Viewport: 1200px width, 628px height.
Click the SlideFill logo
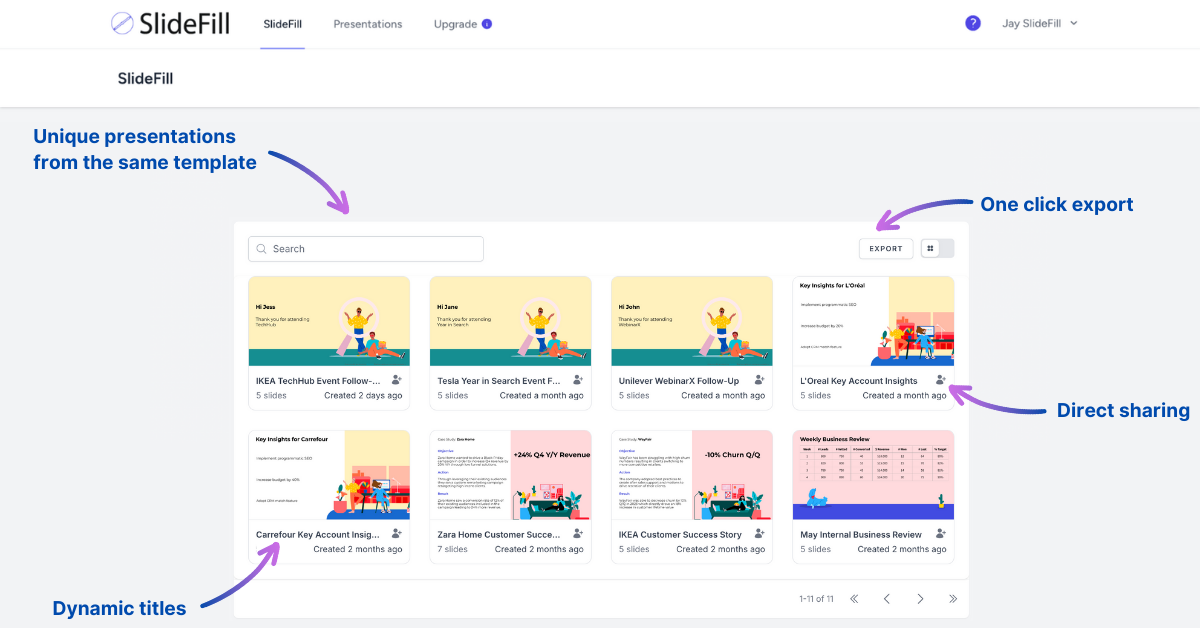(x=170, y=24)
